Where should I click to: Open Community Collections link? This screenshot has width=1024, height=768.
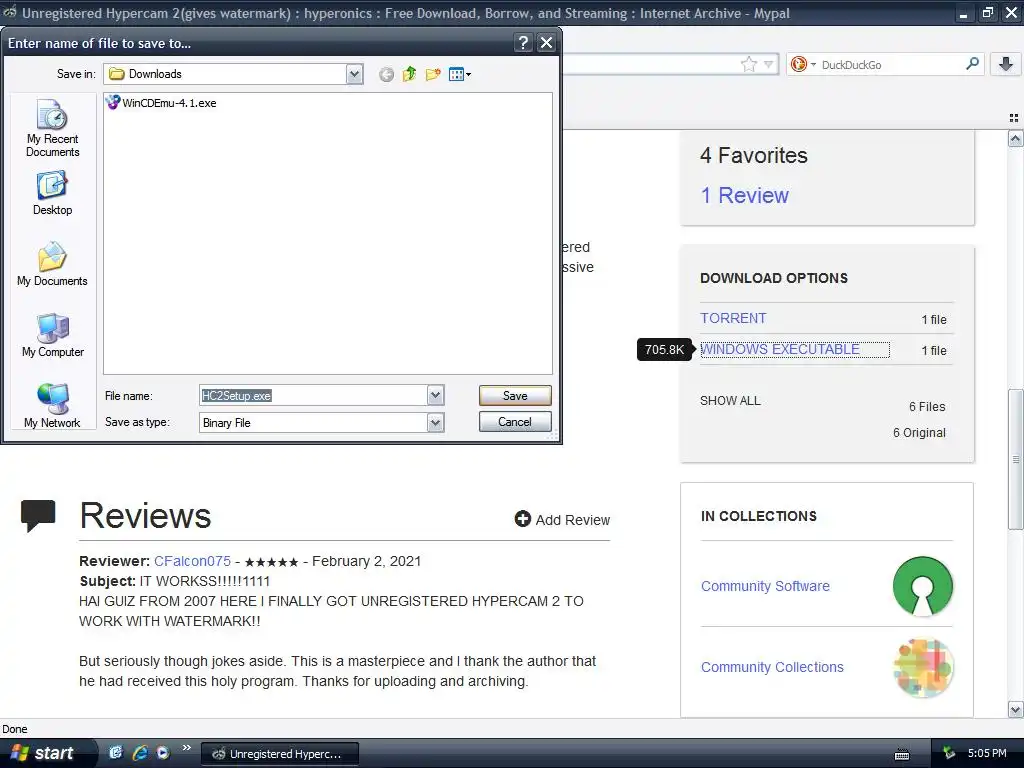click(x=772, y=667)
